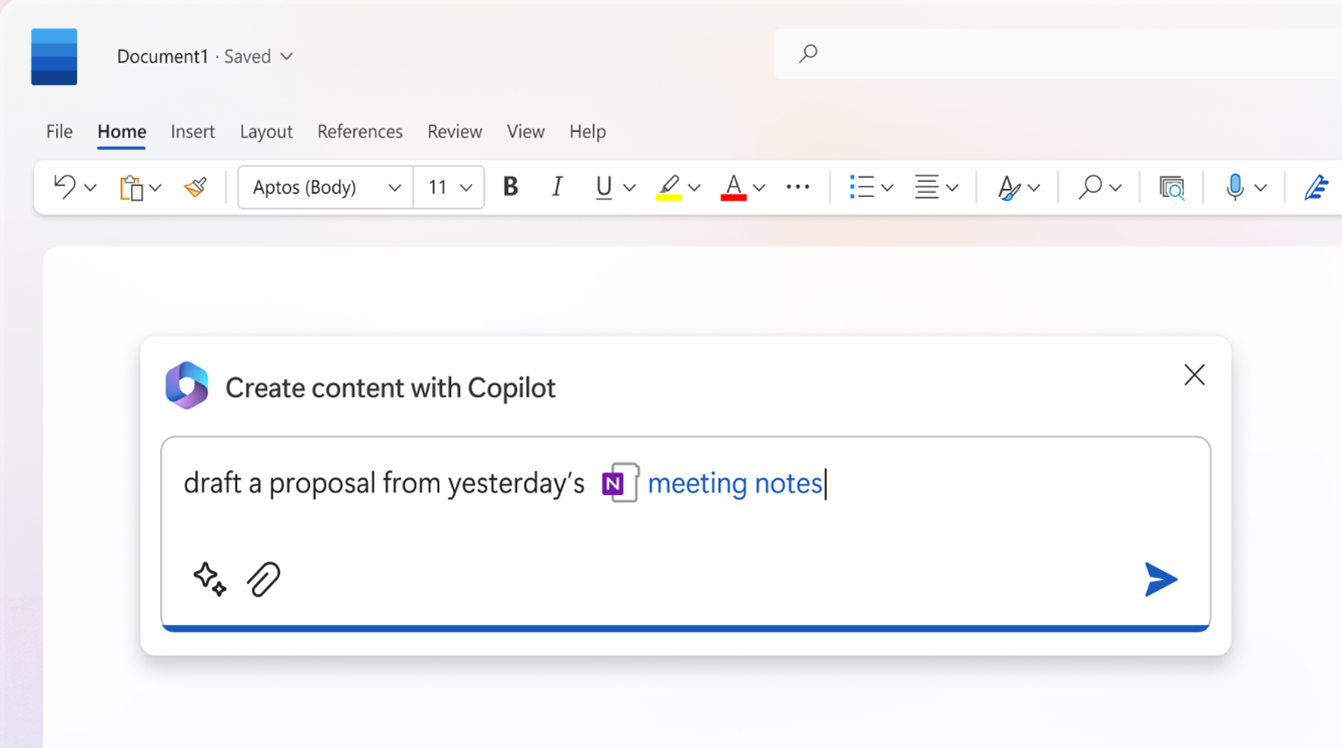This screenshot has height=748, width=1342.
Task: Toggle italic formatting
Action: [557, 187]
